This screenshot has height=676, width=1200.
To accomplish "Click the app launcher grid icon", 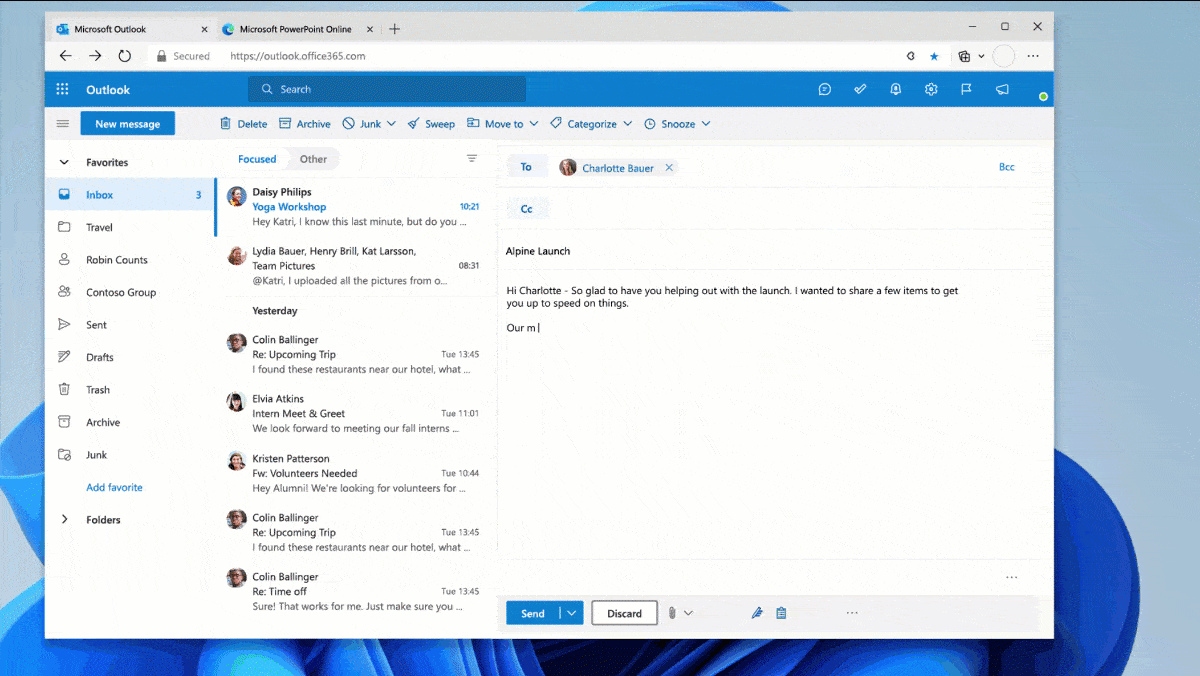I will click(x=61, y=89).
